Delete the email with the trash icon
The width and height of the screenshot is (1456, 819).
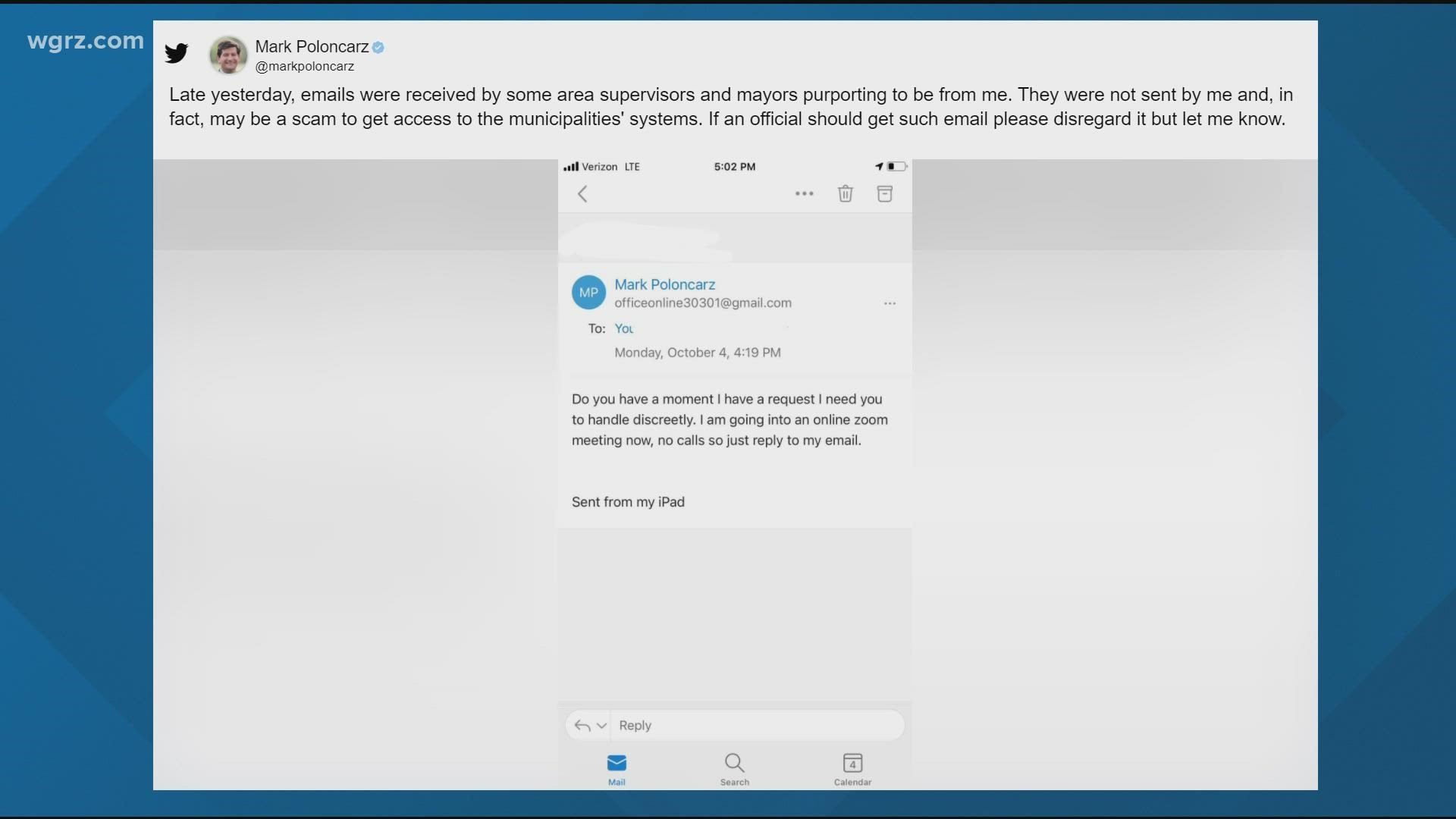coord(846,194)
